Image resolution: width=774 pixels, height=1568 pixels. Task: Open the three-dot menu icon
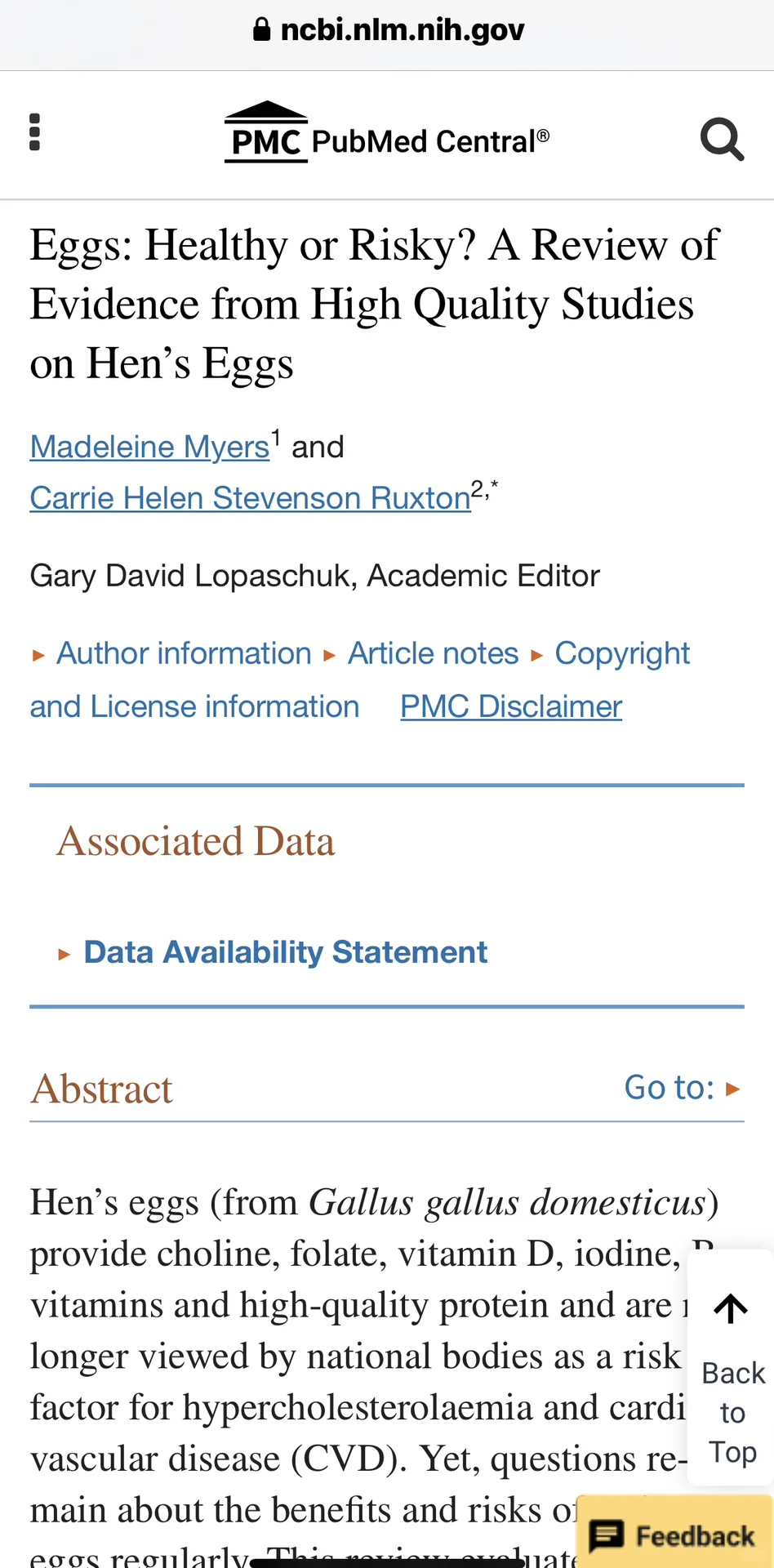[34, 132]
